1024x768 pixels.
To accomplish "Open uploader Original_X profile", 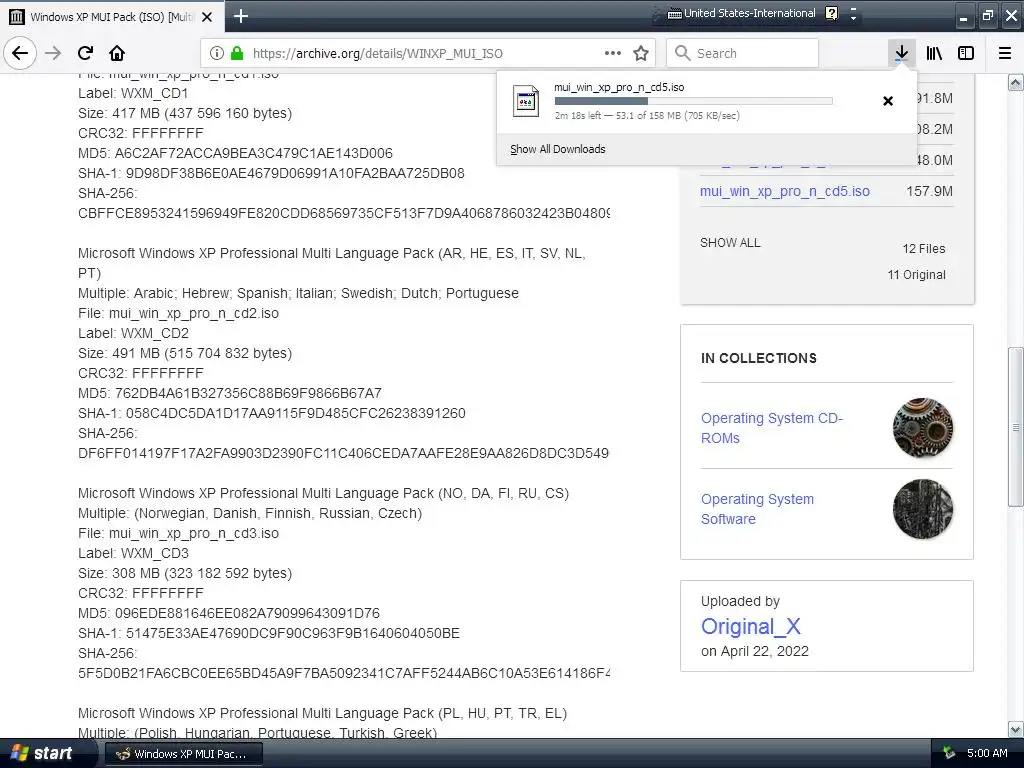I will (750, 626).
